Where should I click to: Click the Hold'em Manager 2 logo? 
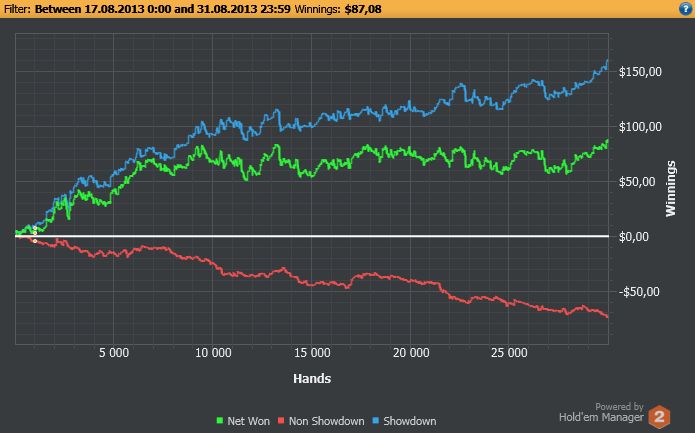660,417
